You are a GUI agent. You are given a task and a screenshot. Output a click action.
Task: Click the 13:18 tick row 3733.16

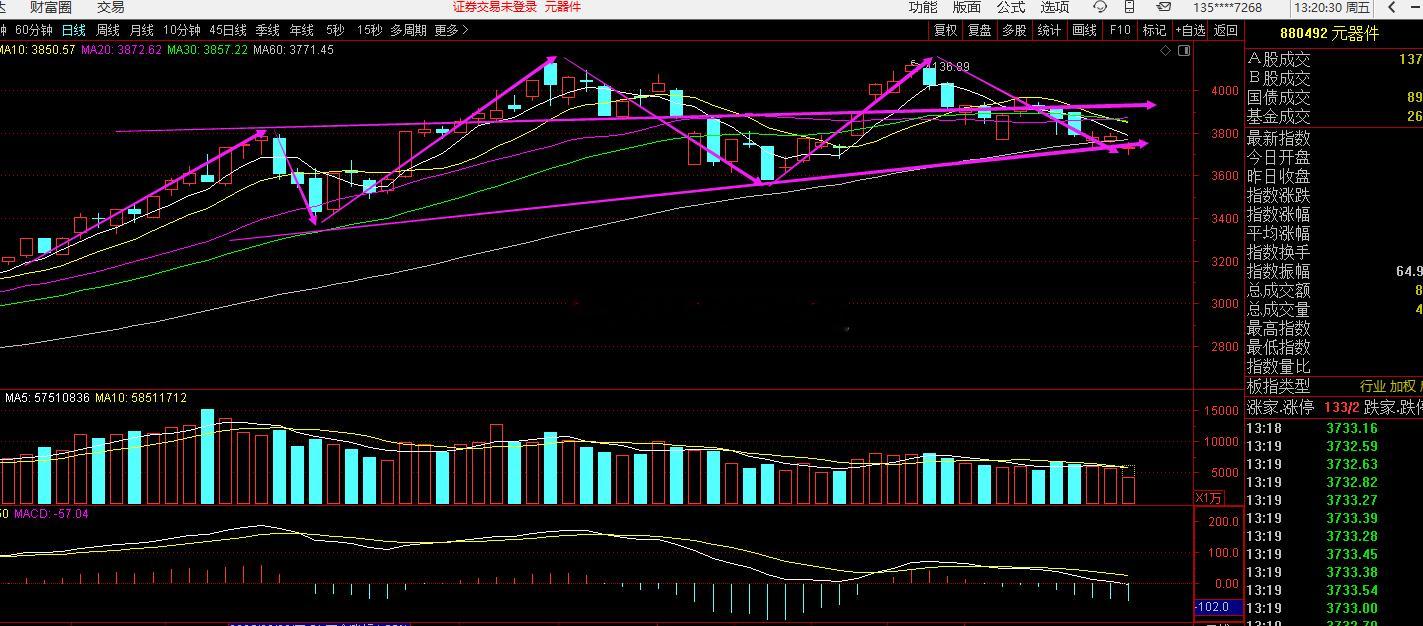tap(1334, 428)
